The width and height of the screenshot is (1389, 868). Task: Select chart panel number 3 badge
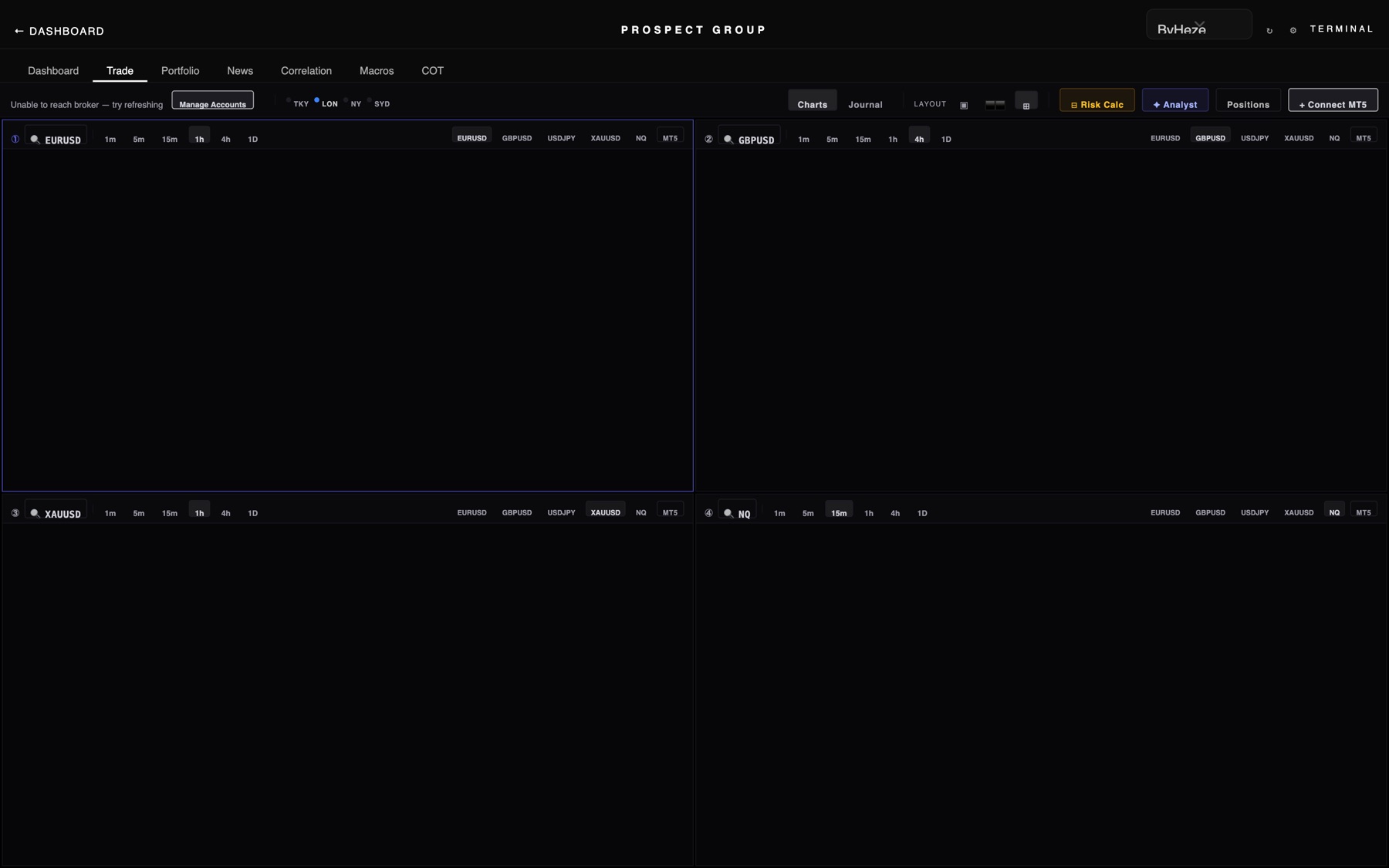(15, 513)
